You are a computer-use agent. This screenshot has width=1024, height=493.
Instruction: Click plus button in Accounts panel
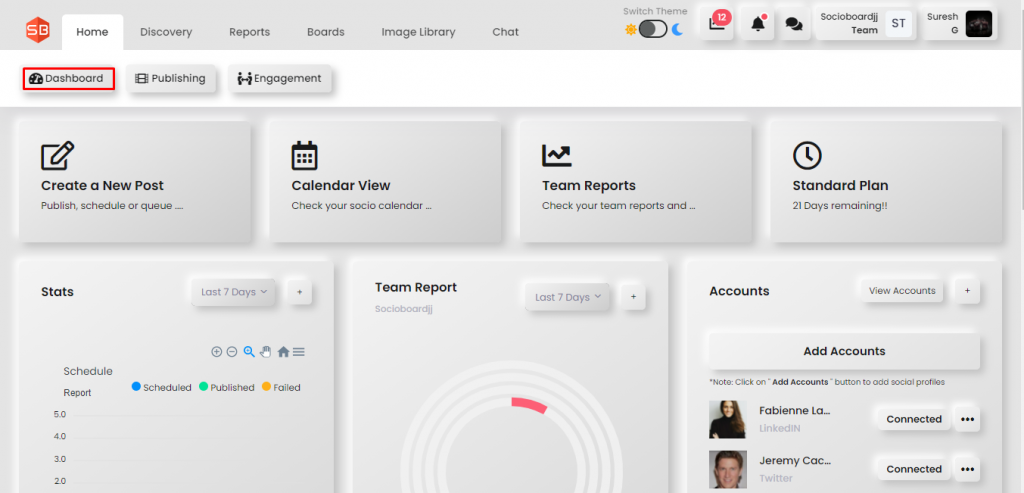[967, 291]
